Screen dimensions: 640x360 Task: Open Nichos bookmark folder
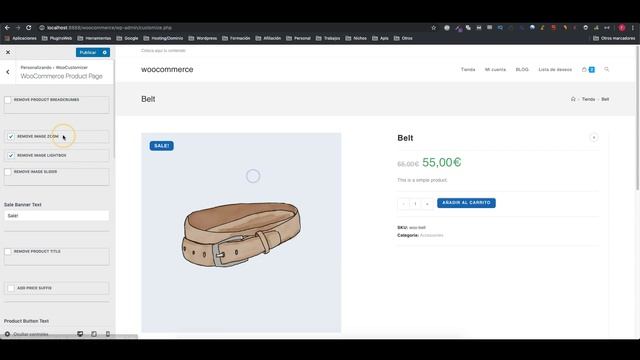click(356, 38)
